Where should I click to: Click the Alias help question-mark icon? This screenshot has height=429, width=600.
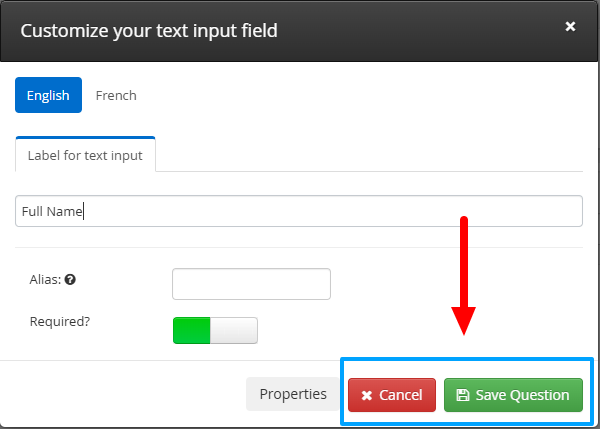tap(70, 280)
